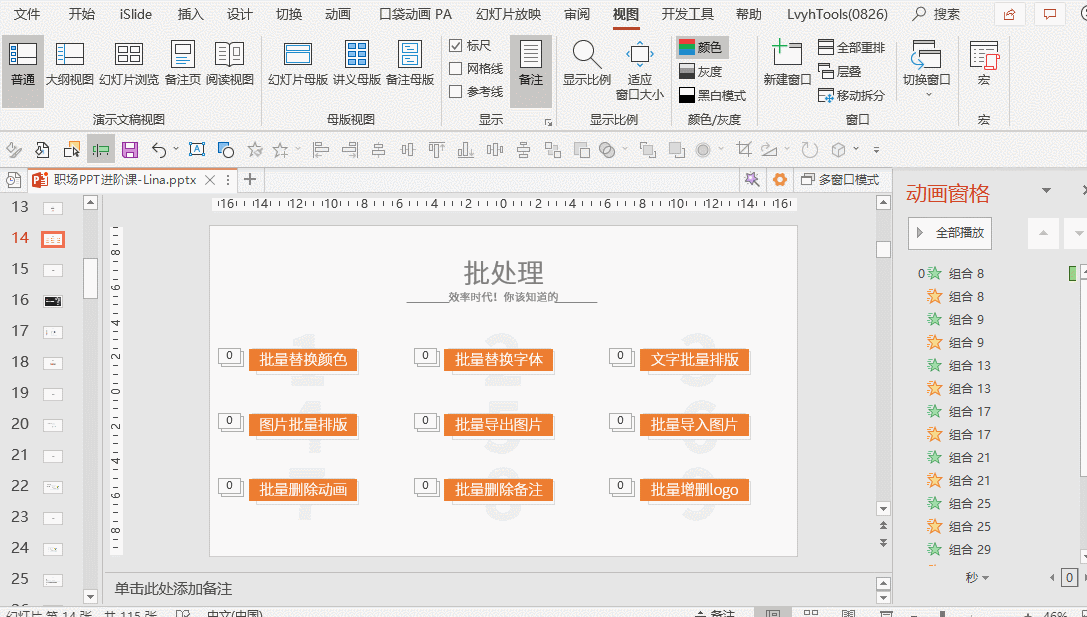The height and width of the screenshot is (617, 1087).
Task: Click the comments icon at top right
Action: tap(1050, 15)
